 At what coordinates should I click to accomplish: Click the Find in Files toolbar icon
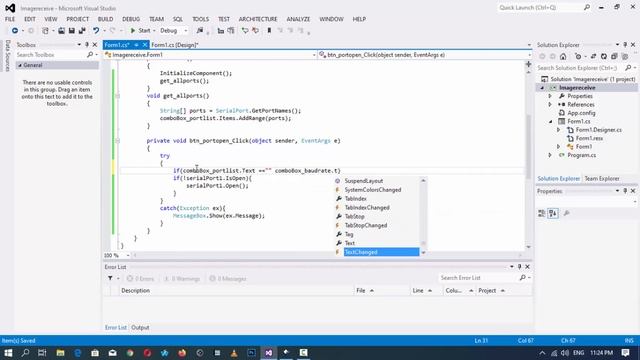tap(200, 31)
